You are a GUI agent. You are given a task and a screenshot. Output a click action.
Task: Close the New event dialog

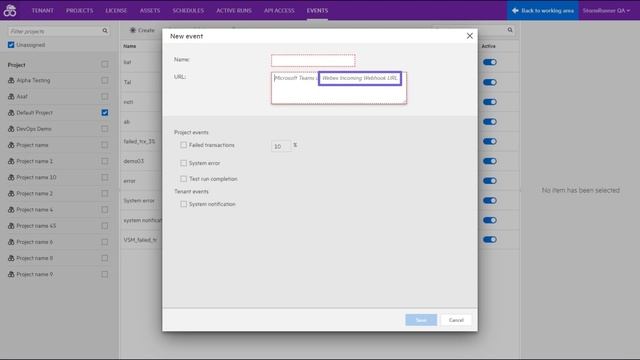[x=470, y=36]
